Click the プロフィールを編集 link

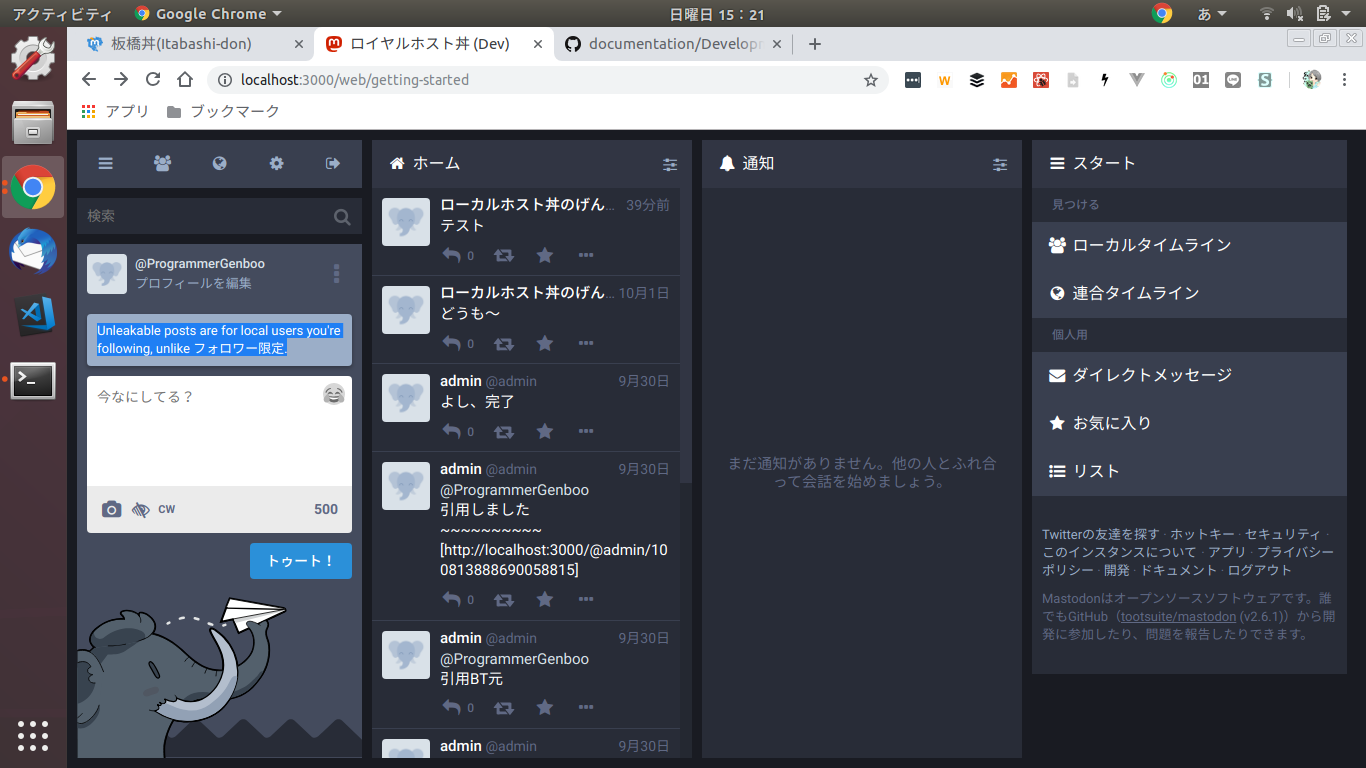pos(194,283)
